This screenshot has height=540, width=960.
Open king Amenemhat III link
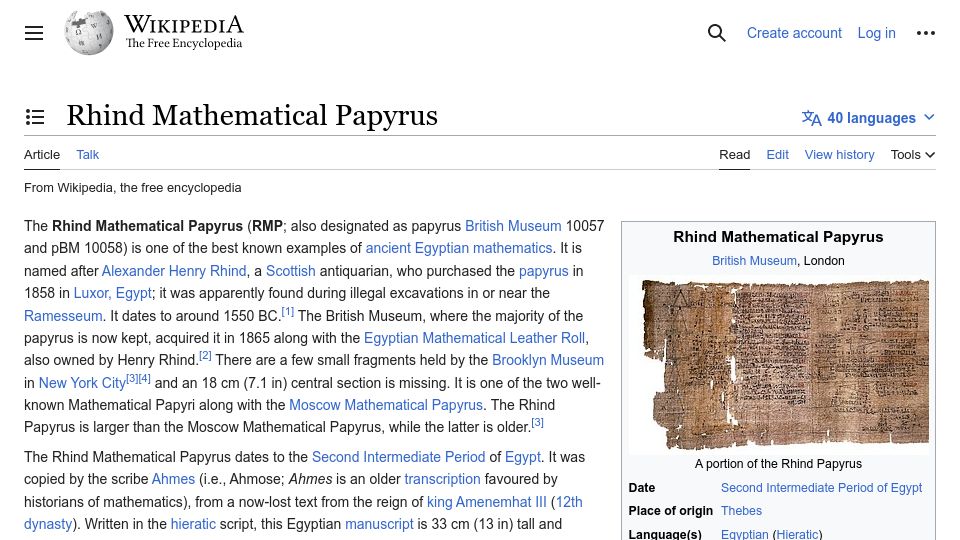click(x=487, y=502)
